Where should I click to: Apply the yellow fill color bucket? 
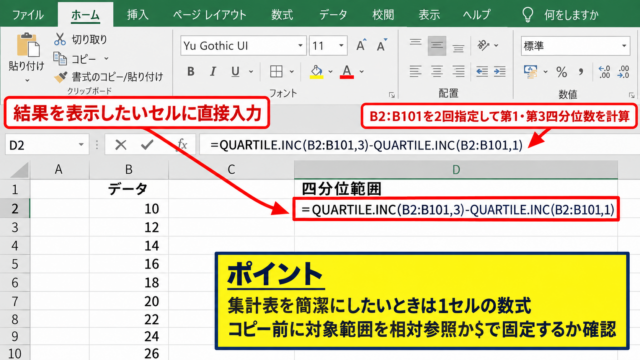pyautogui.click(x=316, y=72)
